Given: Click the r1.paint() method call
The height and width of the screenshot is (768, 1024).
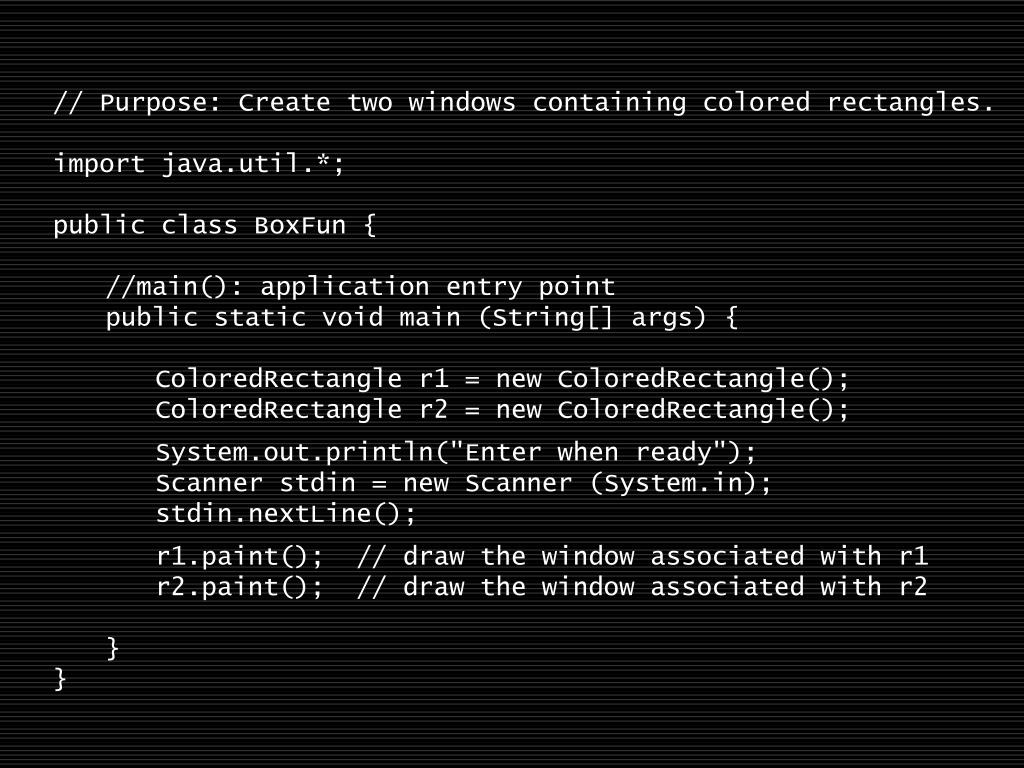Looking at the screenshot, I should point(239,556).
